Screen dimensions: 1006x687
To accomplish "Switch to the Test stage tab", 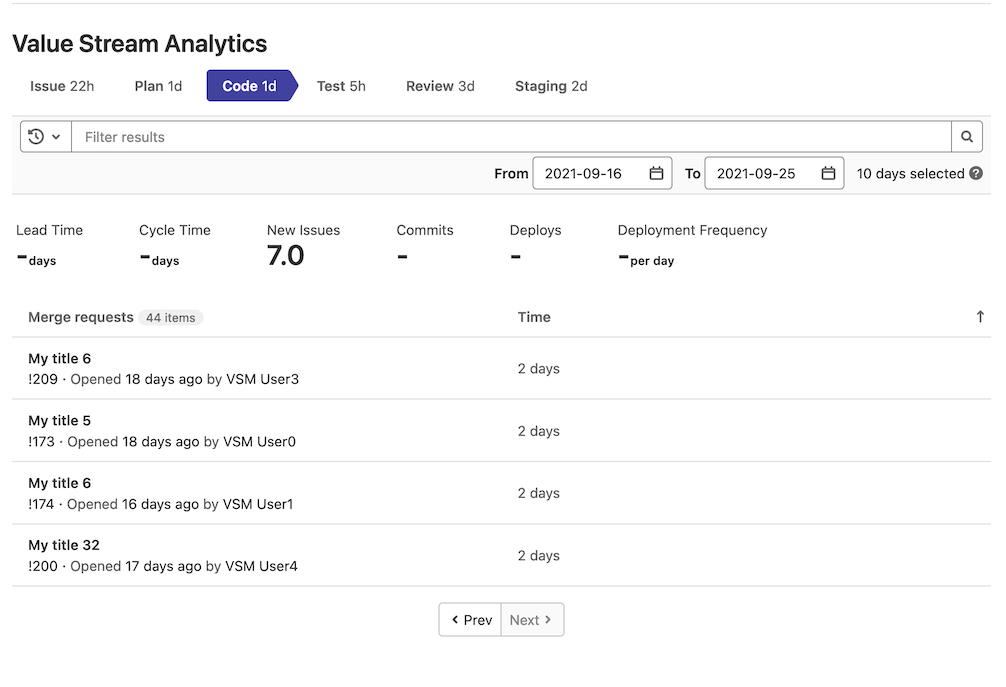I will pos(341,86).
